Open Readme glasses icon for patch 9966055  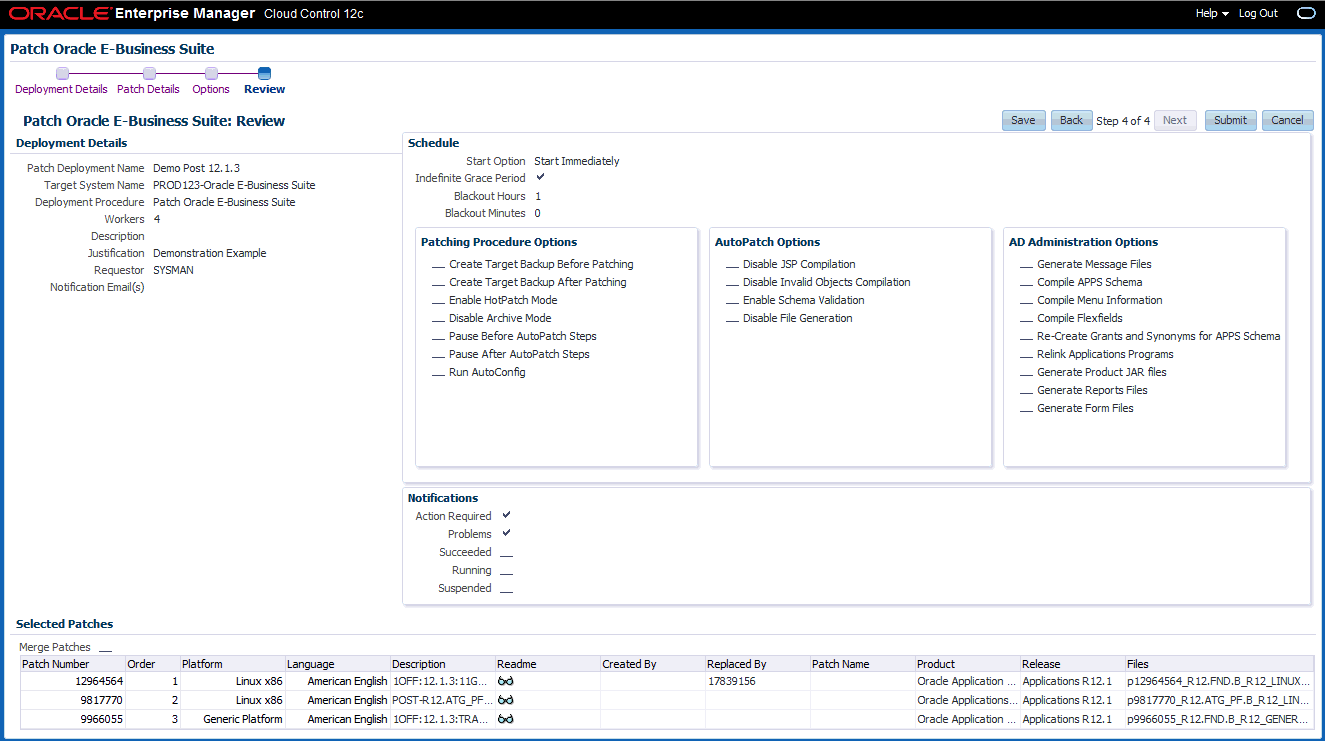[x=505, y=719]
